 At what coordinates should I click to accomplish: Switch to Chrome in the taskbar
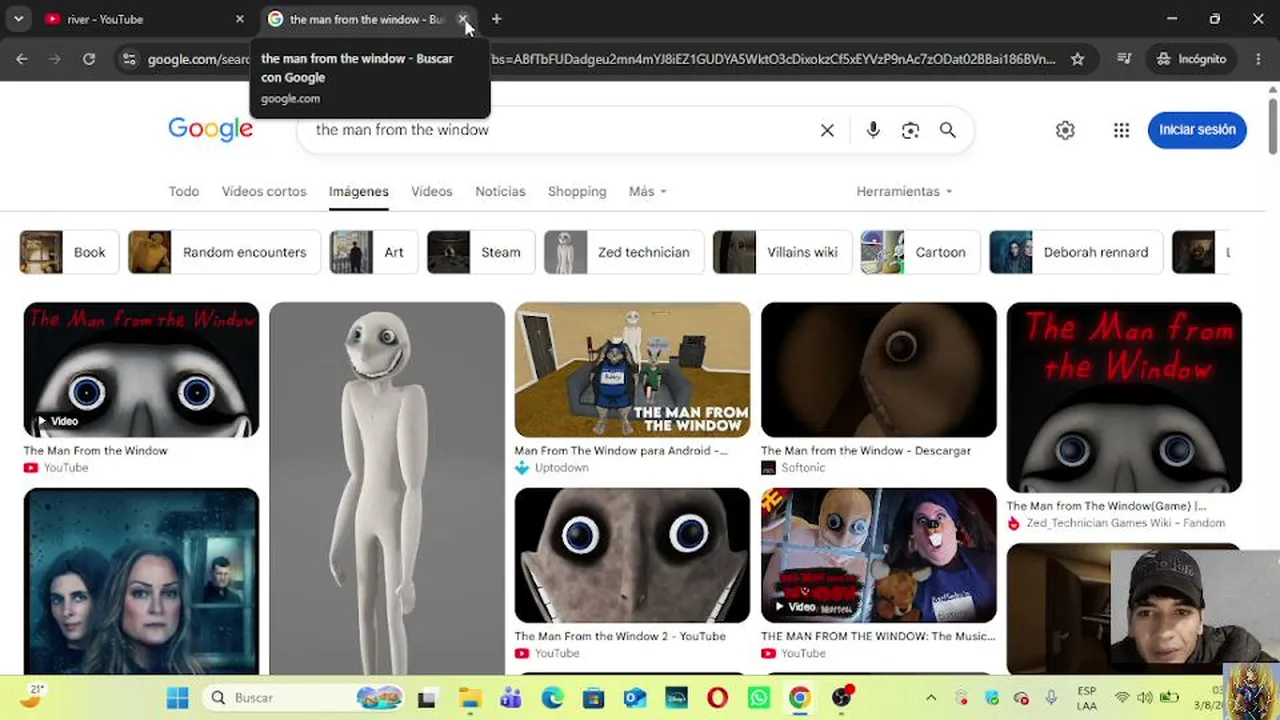pyautogui.click(x=799, y=697)
